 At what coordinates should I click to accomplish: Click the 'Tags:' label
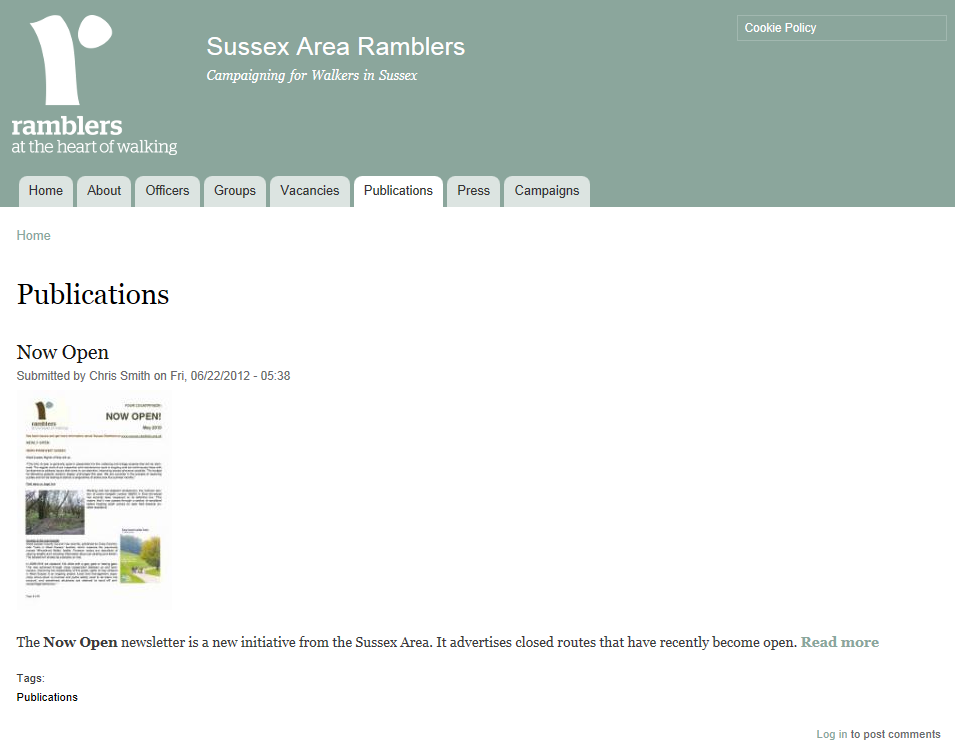click(x=30, y=678)
